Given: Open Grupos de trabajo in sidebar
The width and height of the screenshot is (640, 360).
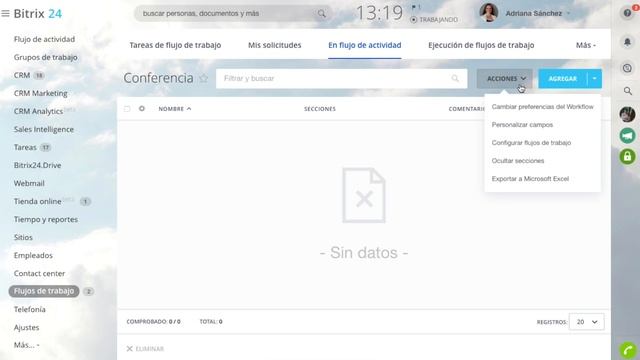Looking at the screenshot, I should [x=45, y=57].
